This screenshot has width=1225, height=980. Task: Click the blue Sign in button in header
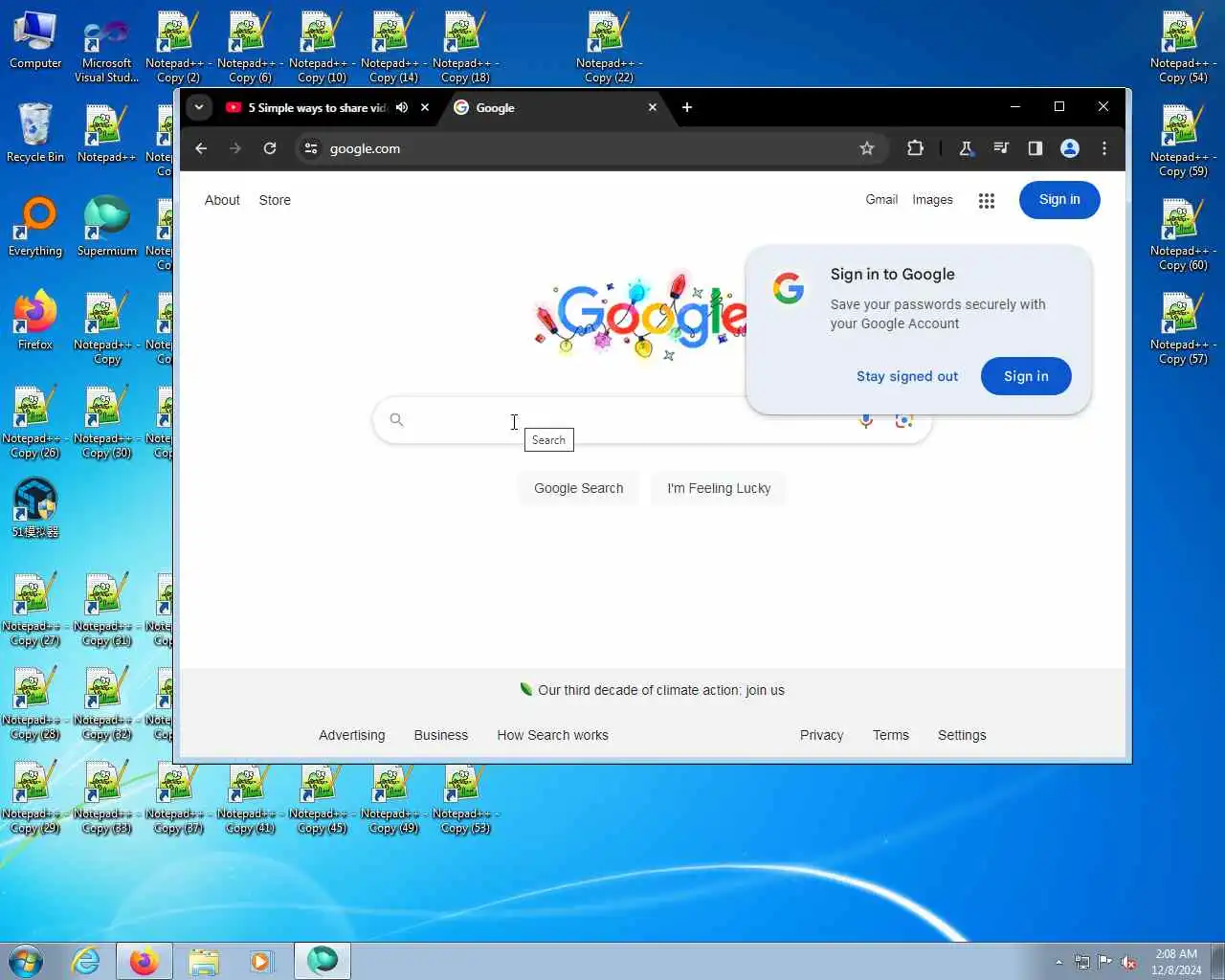point(1059,199)
